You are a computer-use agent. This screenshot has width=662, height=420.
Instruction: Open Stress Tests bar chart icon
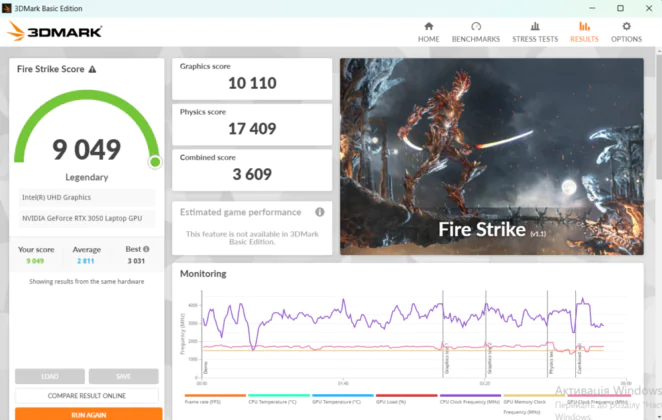click(535, 27)
